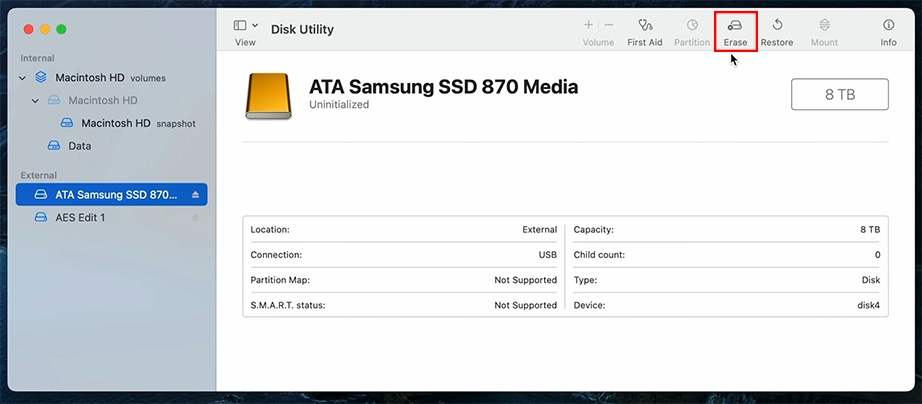Minimize the Disk Utility window
This screenshot has height=404, width=922.
45,29
